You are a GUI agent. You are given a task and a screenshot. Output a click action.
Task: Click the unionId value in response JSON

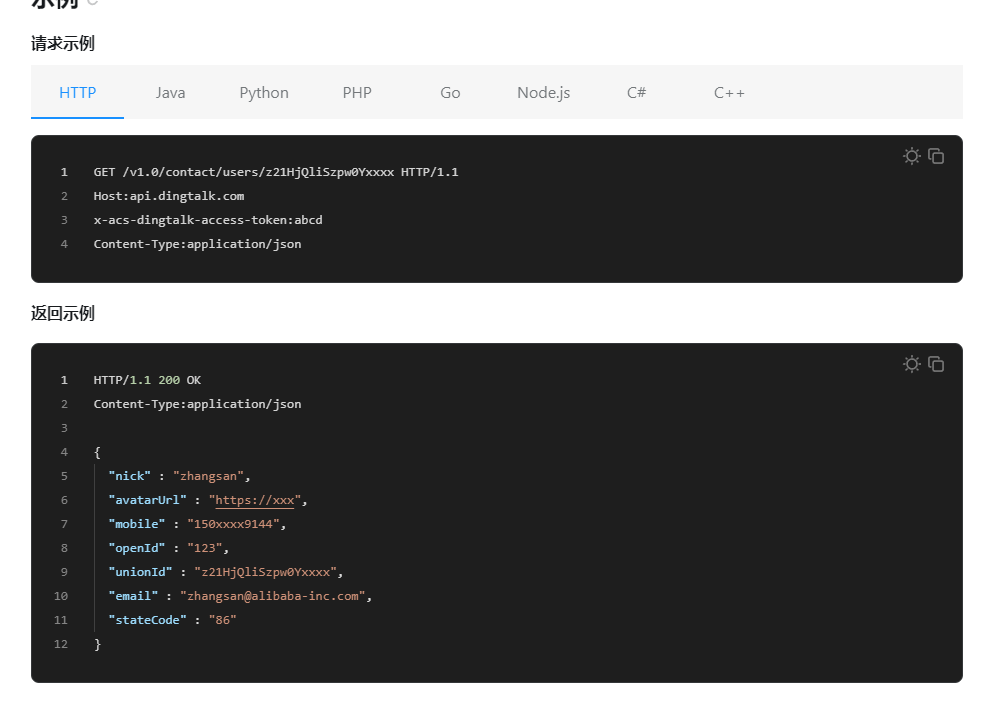pos(265,572)
